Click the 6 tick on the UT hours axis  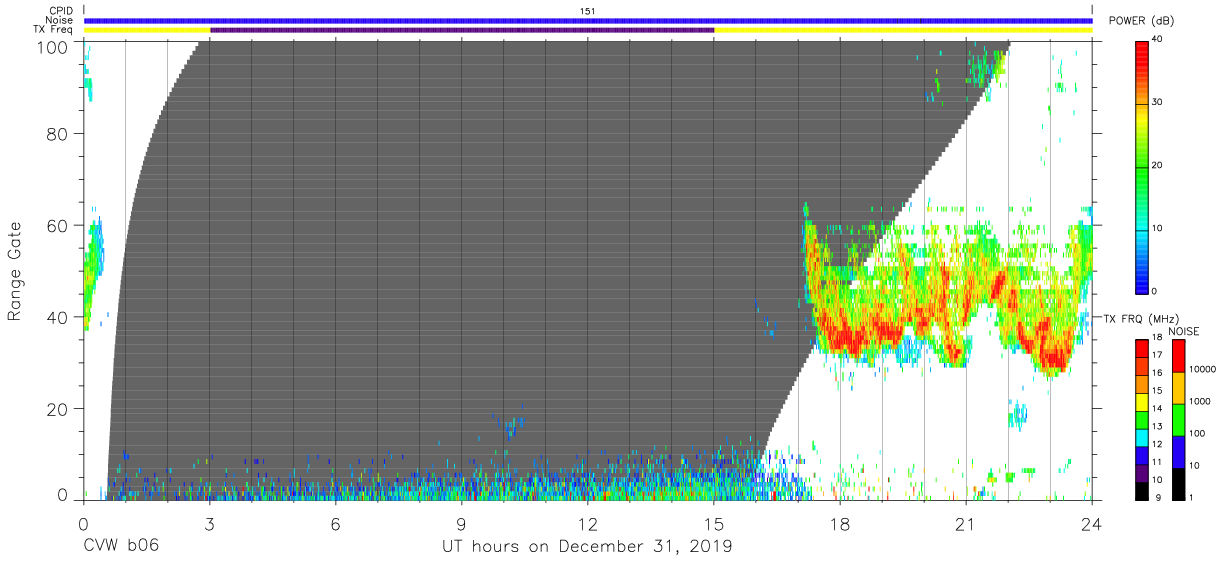(x=335, y=523)
